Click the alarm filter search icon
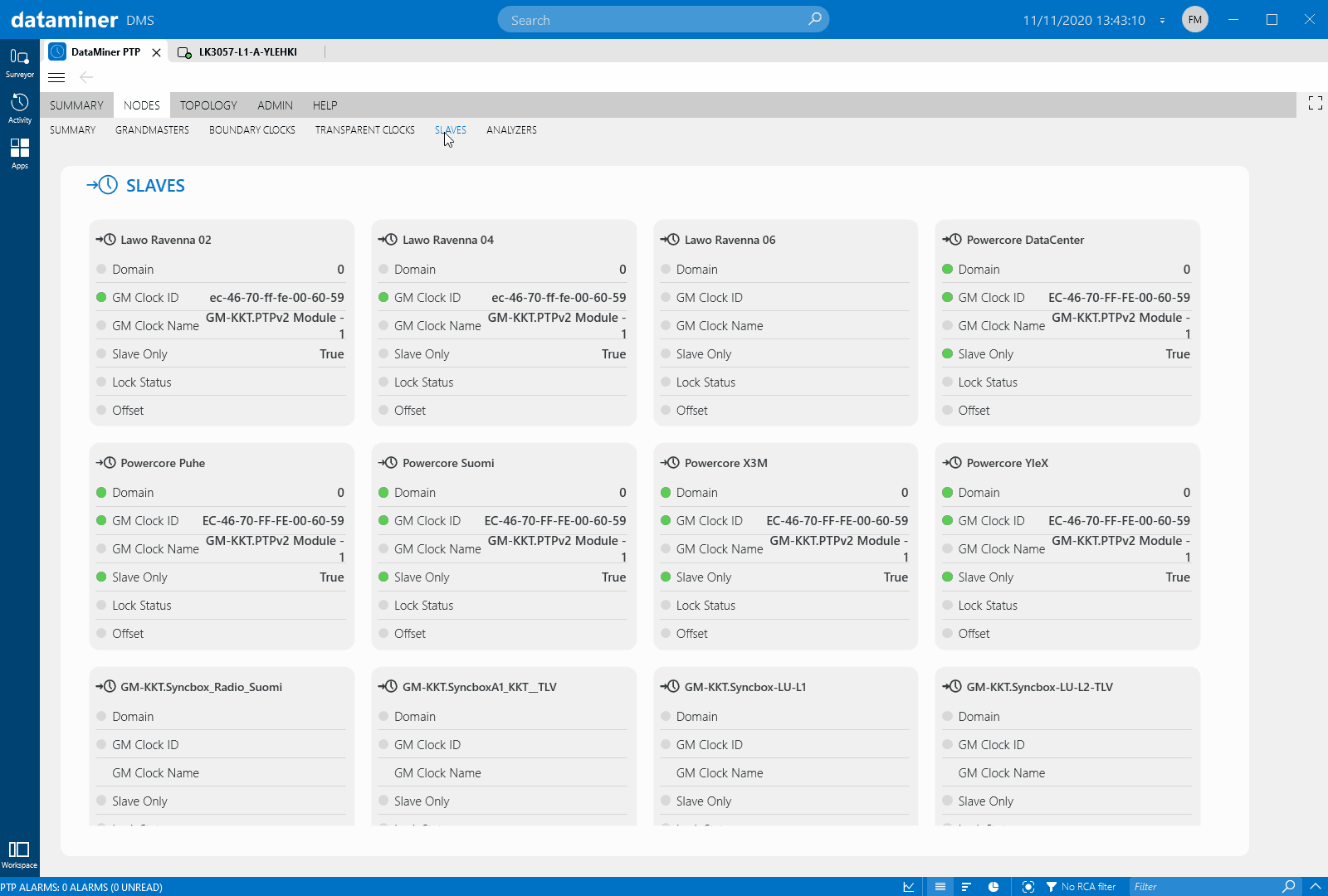Viewport: 1328px width, 896px height. click(x=1288, y=886)
